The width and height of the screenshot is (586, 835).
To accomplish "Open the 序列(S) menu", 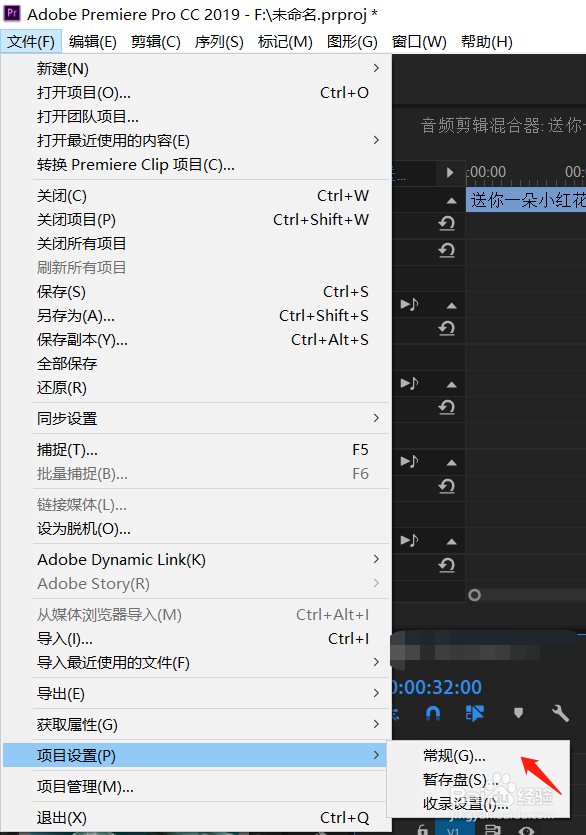I will (x=219, y=42).
